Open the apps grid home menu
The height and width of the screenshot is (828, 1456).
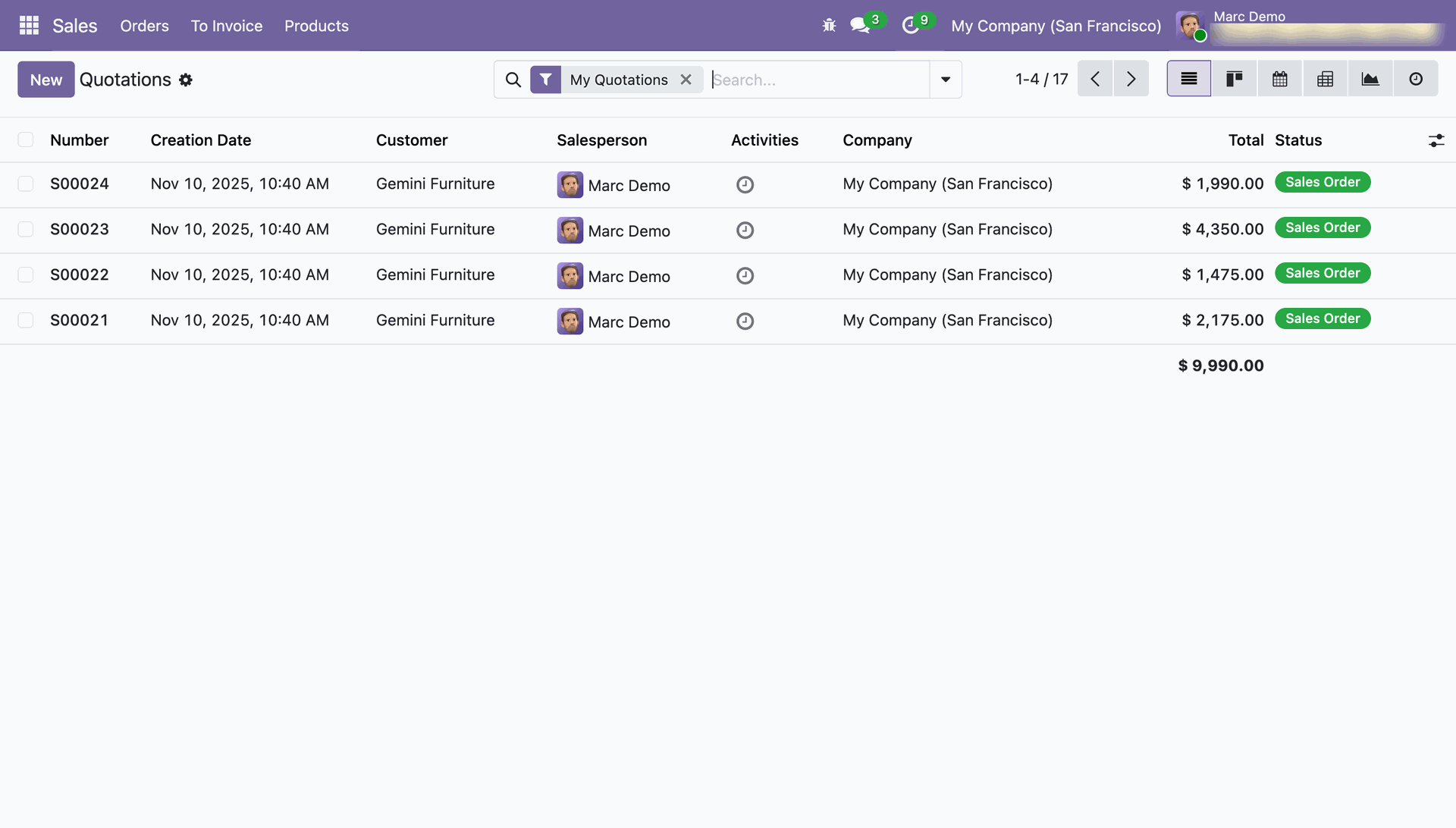point(29,26)
